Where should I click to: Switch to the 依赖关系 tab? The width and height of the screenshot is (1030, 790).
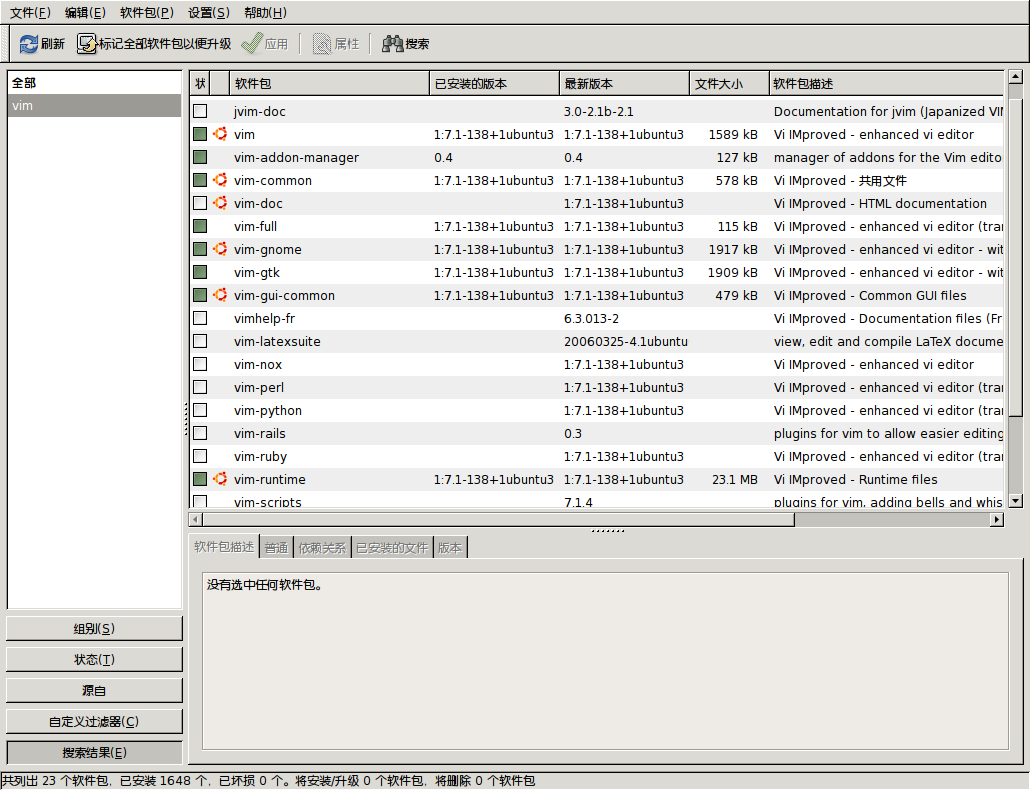pyautogui.click(x=322, y=548)
